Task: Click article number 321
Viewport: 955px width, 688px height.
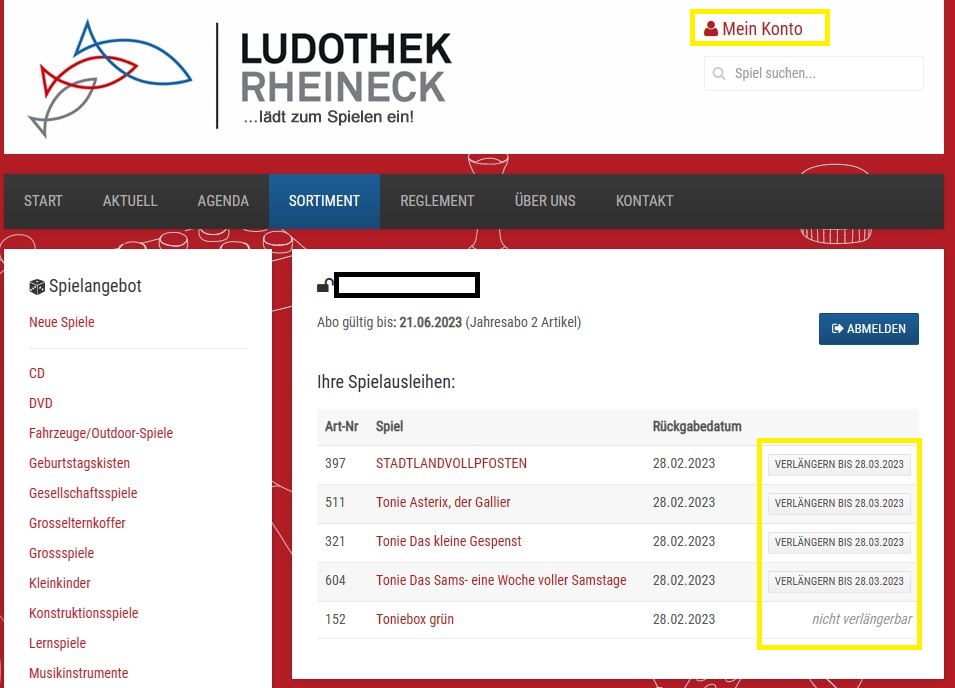Action: pos(335,541)
